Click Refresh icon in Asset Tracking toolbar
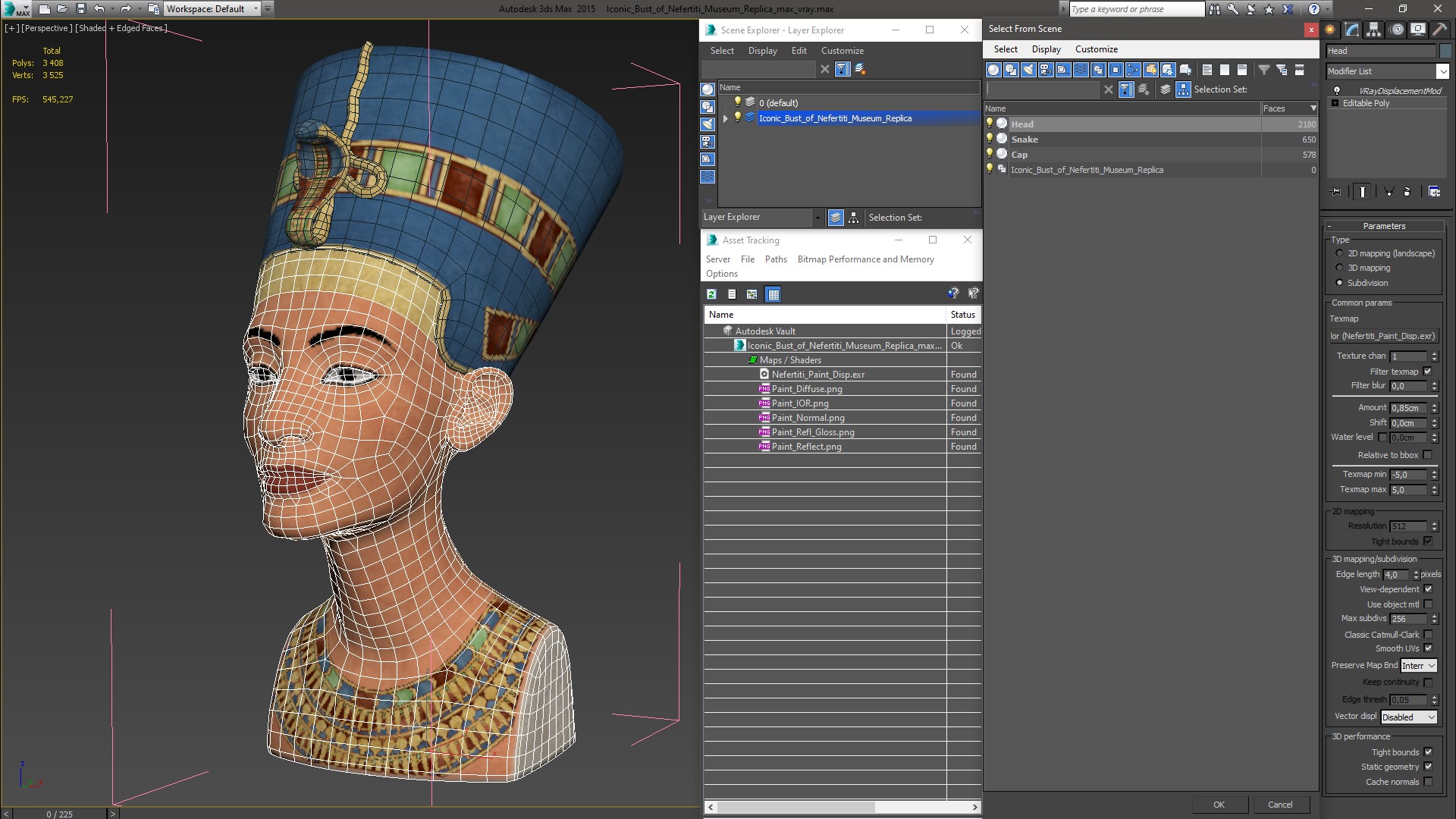Image resolution: width=1456 pixels, height=819 pixels. 711,294
